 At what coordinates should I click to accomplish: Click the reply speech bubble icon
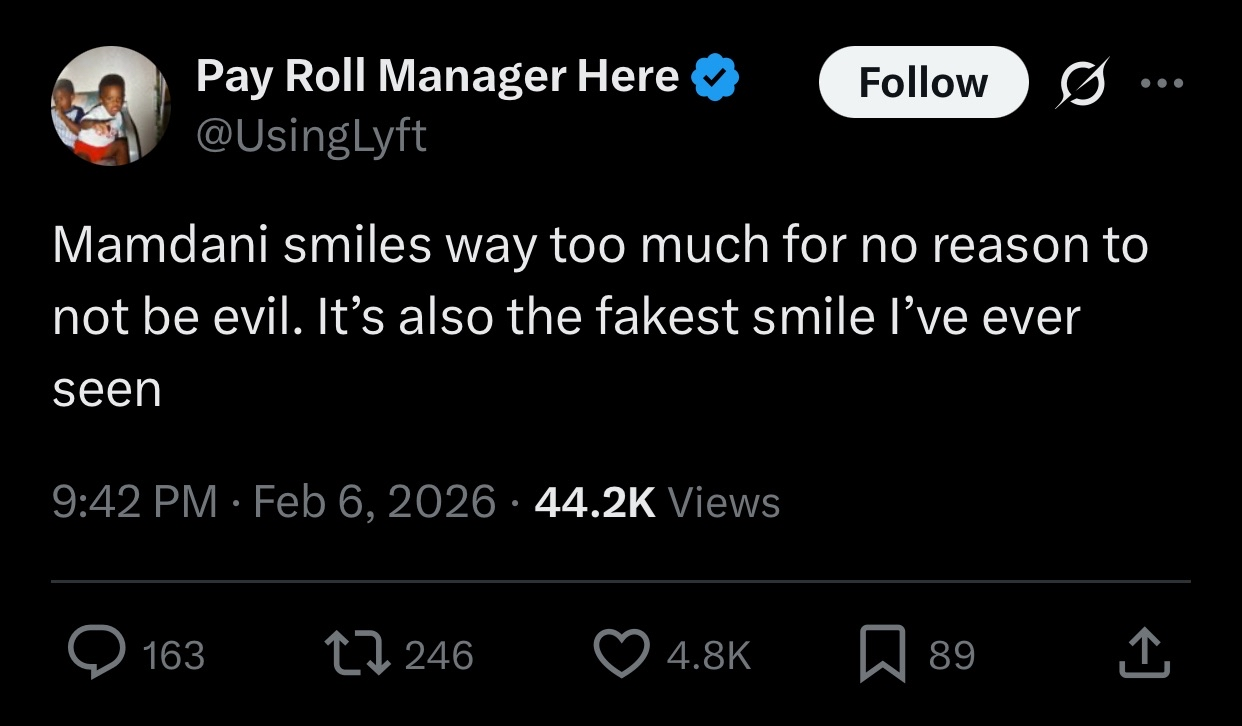point(95,655)
